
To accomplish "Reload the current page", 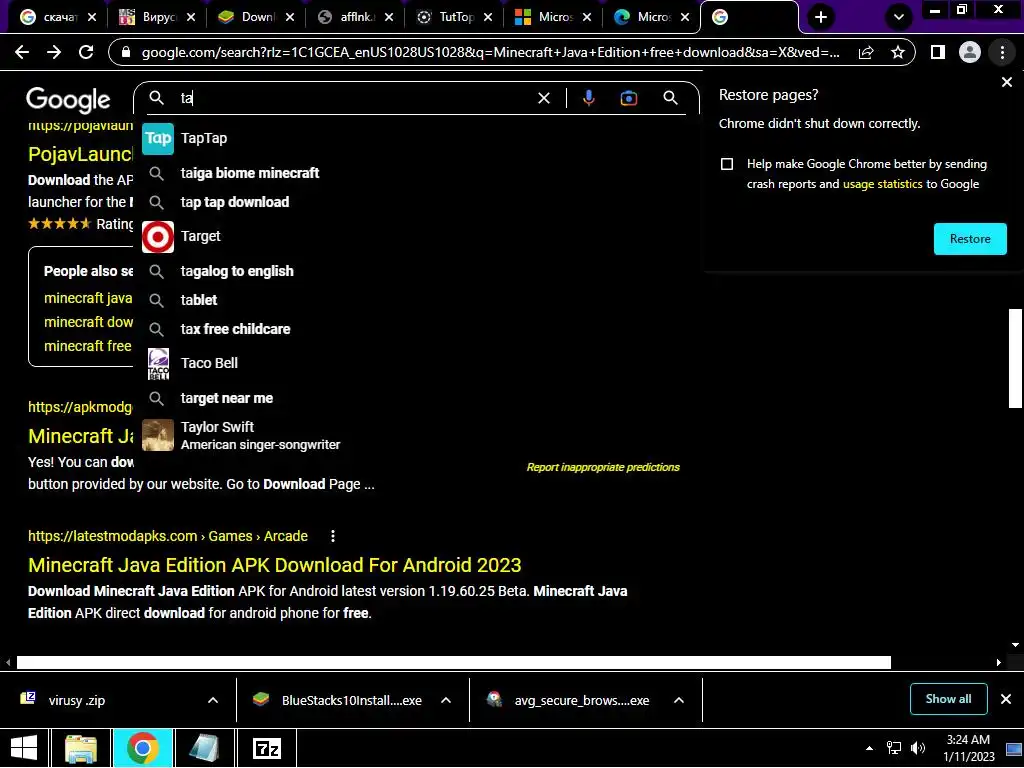I will click(86, 52).
